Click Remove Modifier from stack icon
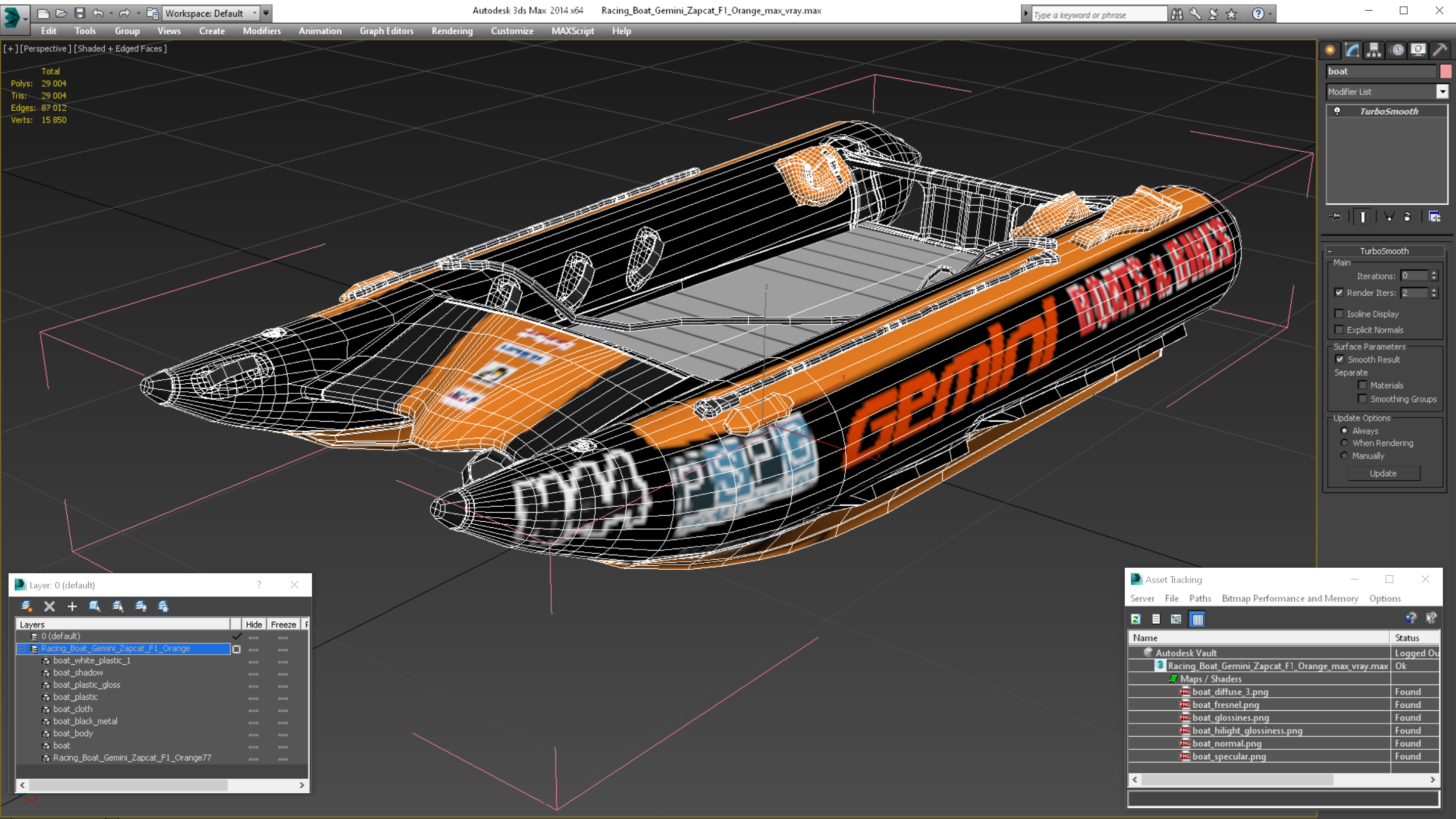Screen dimensions: 1456x819 click(1407, 216)
